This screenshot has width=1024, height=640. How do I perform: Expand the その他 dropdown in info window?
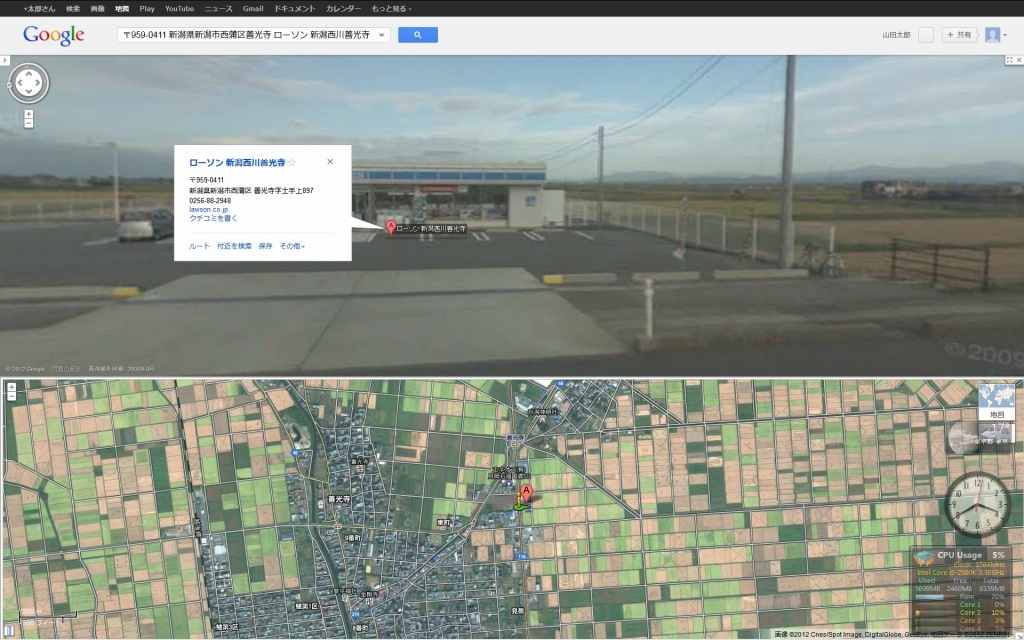click(292, 246)
